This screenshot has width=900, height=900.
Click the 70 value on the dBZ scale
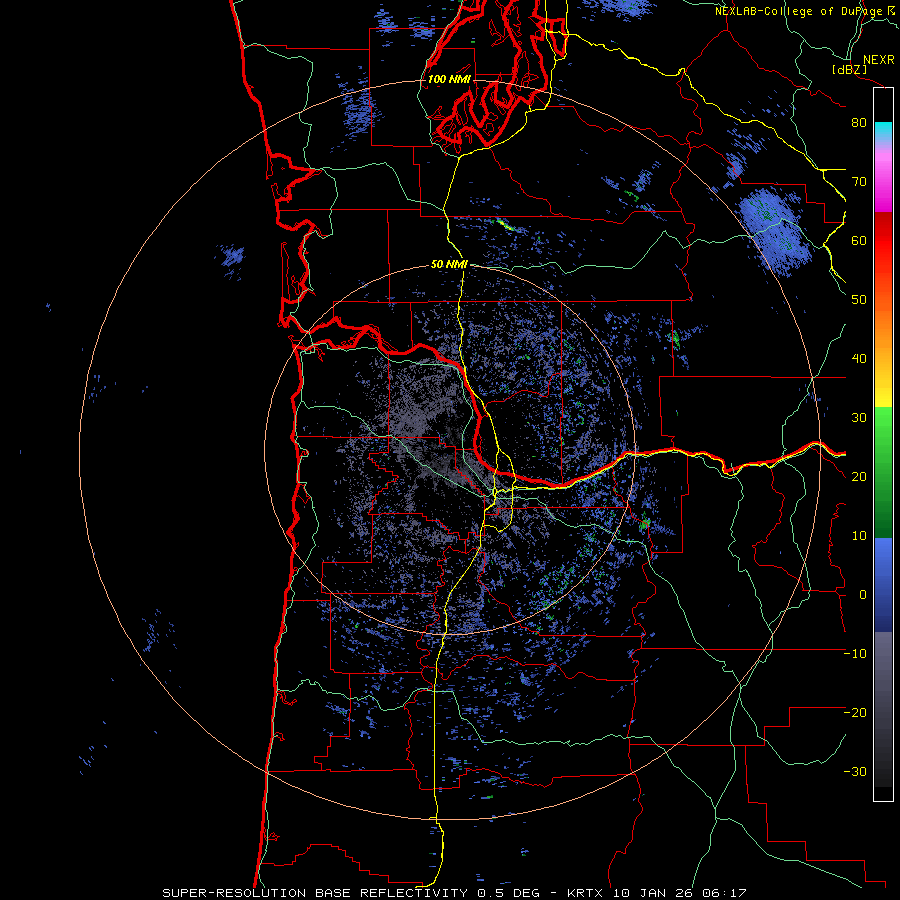click(x=859, y=182)
